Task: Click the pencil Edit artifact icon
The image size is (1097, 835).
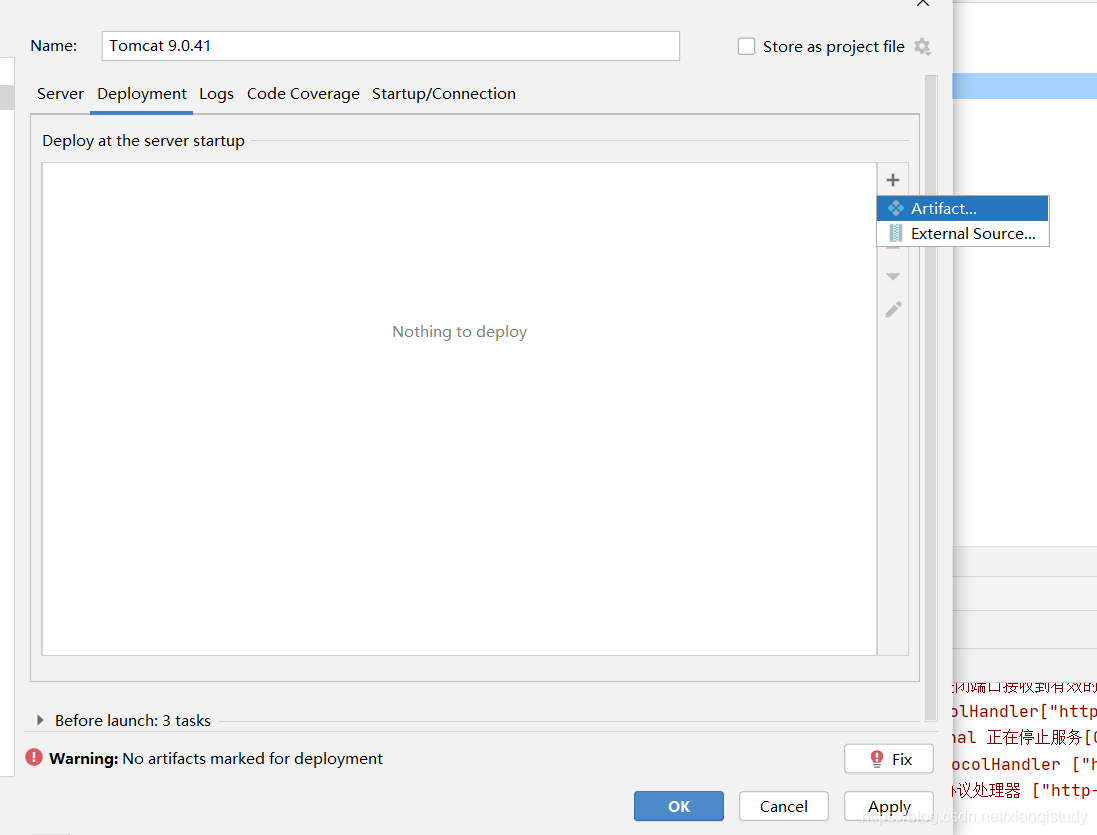Action: click(x=893, y=310)
